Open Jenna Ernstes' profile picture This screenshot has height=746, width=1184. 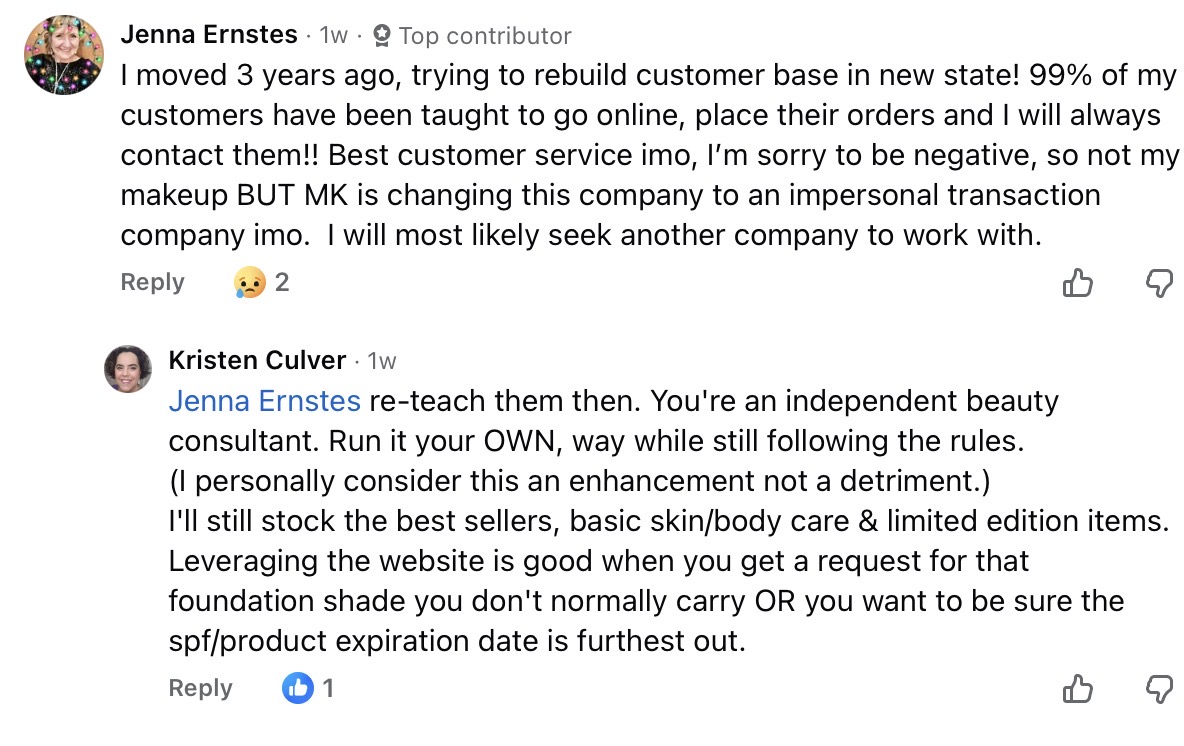(64, 55)
